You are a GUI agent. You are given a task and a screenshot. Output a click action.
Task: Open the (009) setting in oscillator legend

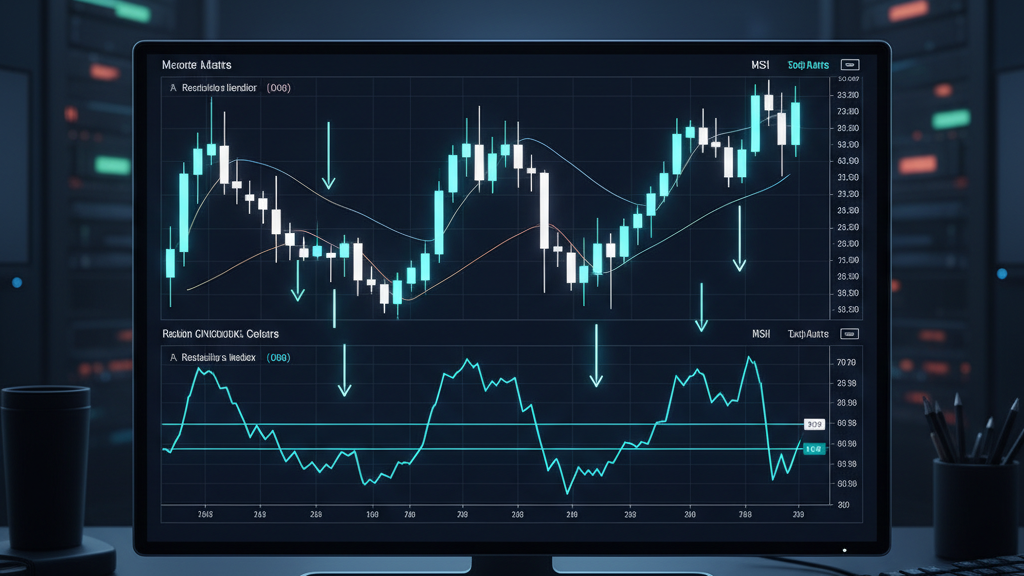[x=278, y=357]
